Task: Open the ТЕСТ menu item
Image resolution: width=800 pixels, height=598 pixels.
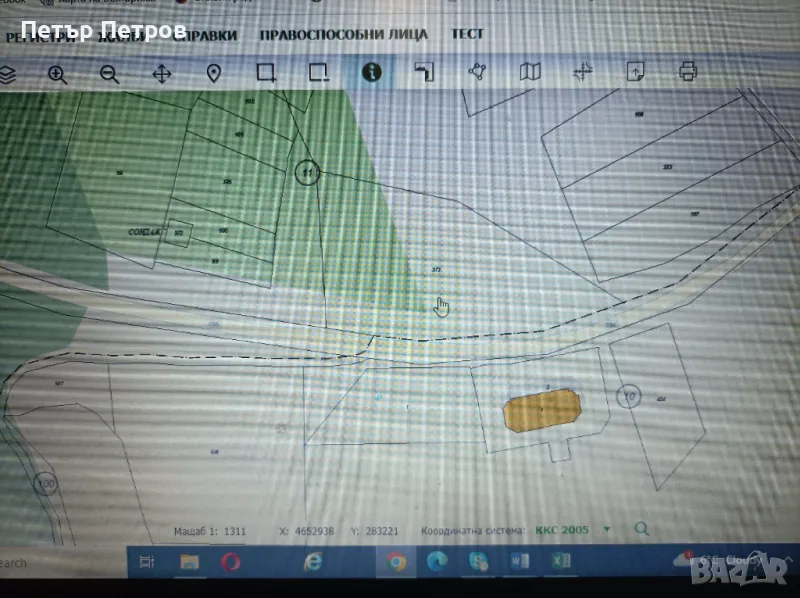Action: click(467, 33)
